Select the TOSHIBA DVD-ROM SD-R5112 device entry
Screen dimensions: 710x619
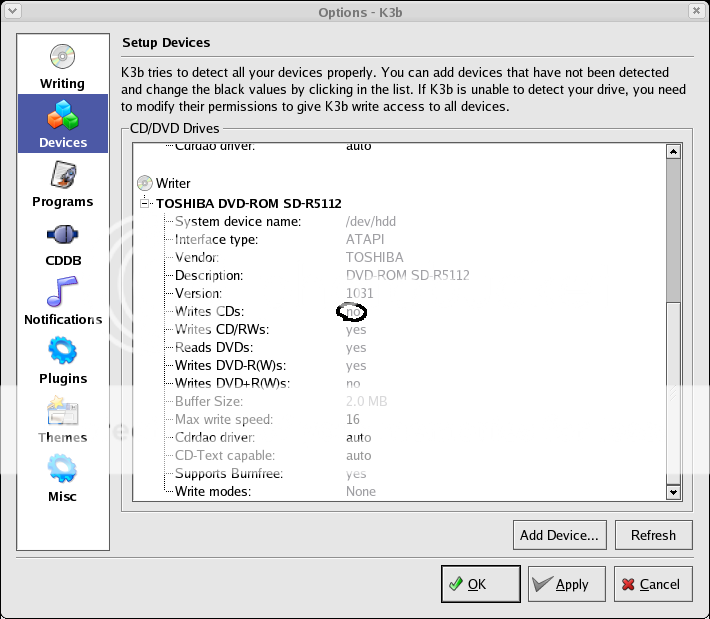(x=249, y=203)
